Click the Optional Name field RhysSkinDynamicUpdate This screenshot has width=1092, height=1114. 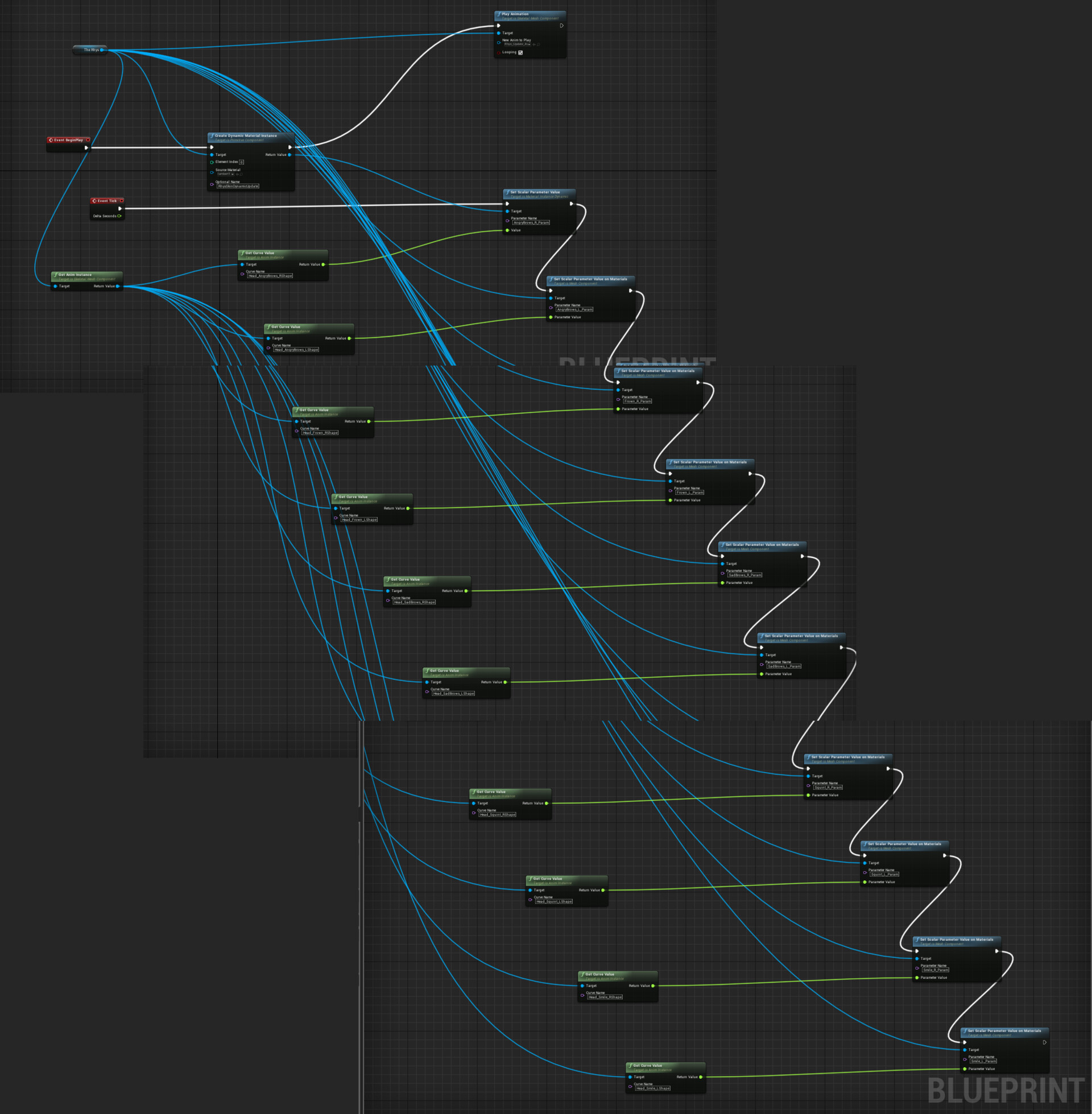[x=238, y=187]
